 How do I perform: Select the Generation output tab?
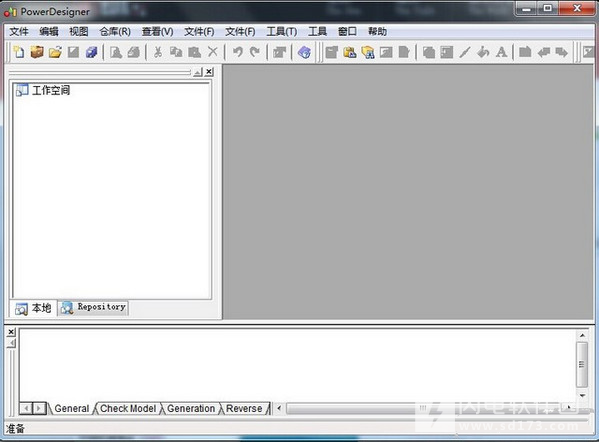click(191, 408)
